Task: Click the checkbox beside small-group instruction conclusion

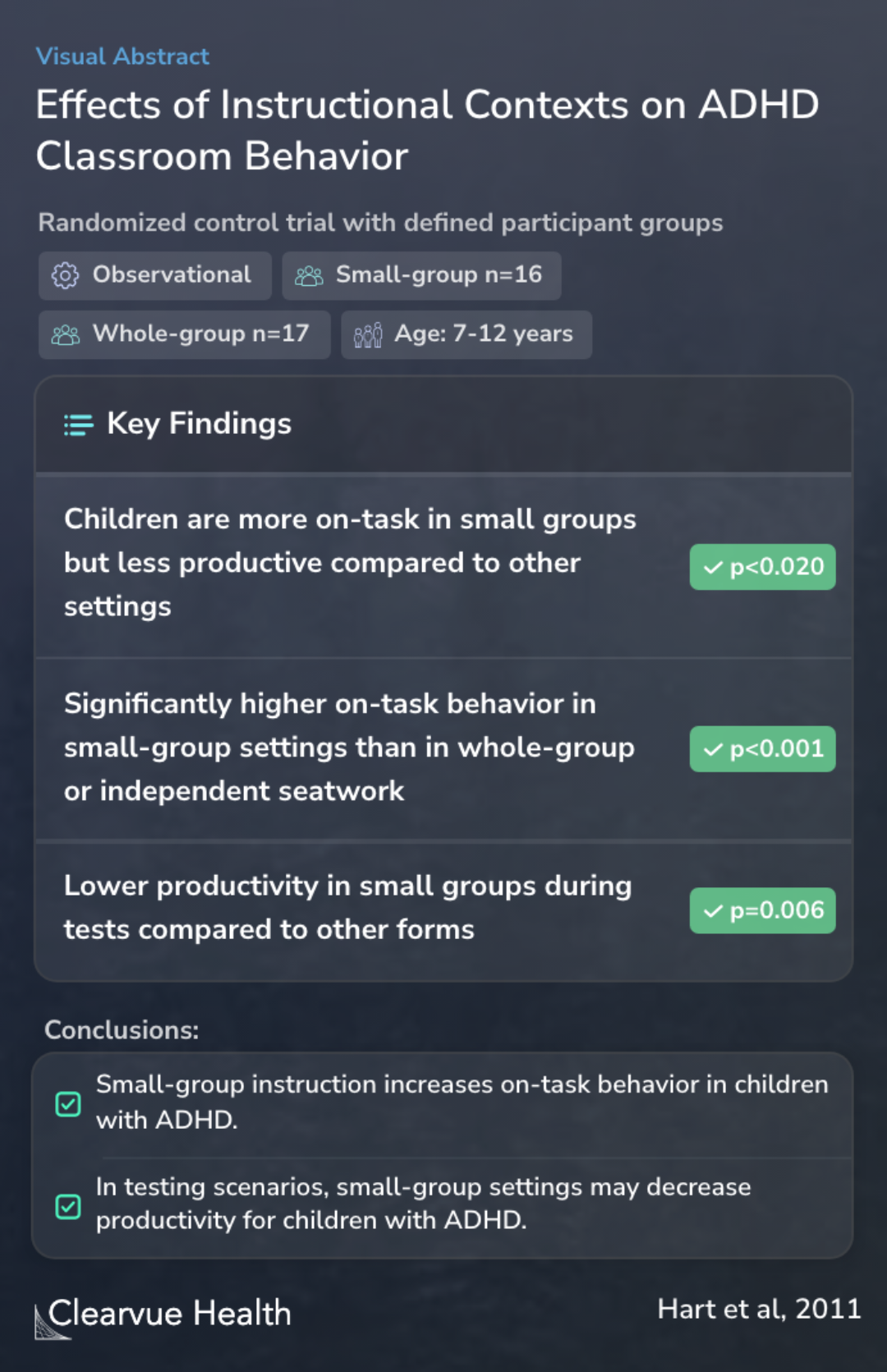Action: tap(68, 1104)
